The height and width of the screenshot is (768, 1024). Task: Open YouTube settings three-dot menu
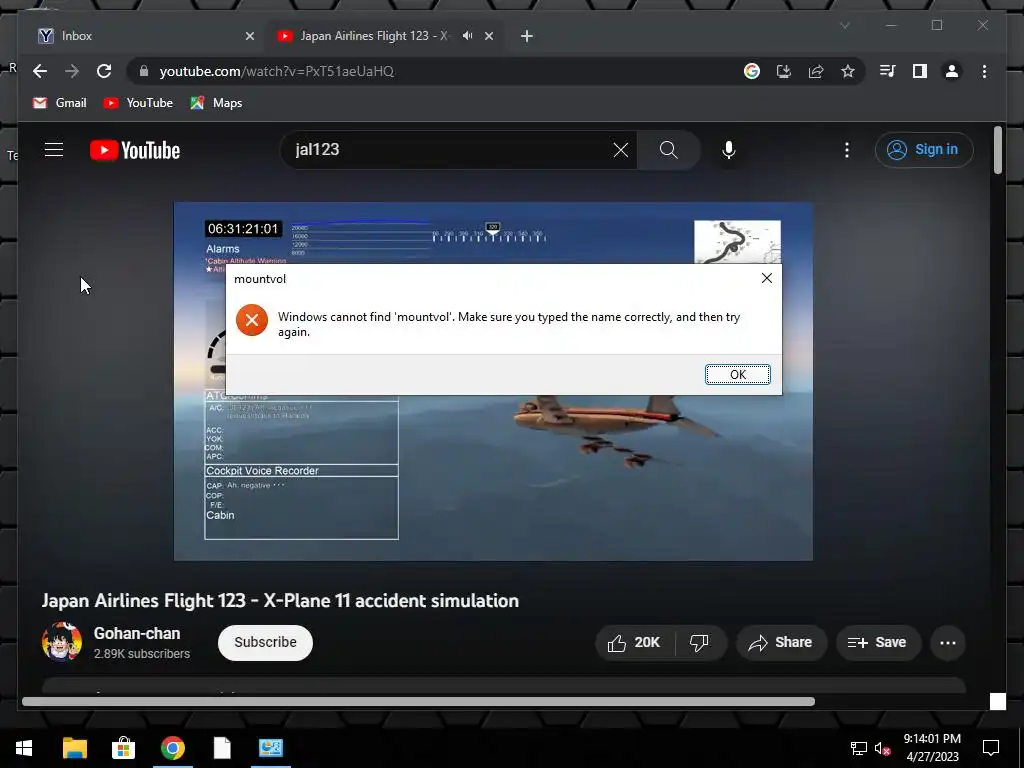pos(847,150)
